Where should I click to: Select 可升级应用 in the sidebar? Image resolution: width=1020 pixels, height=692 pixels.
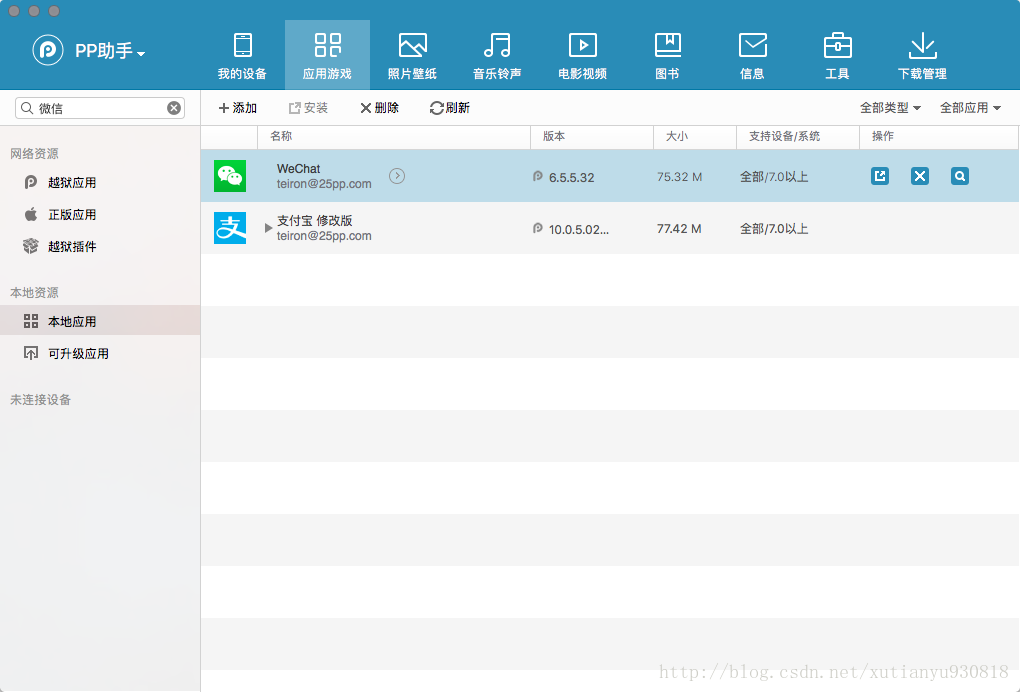tap(78, 354)
